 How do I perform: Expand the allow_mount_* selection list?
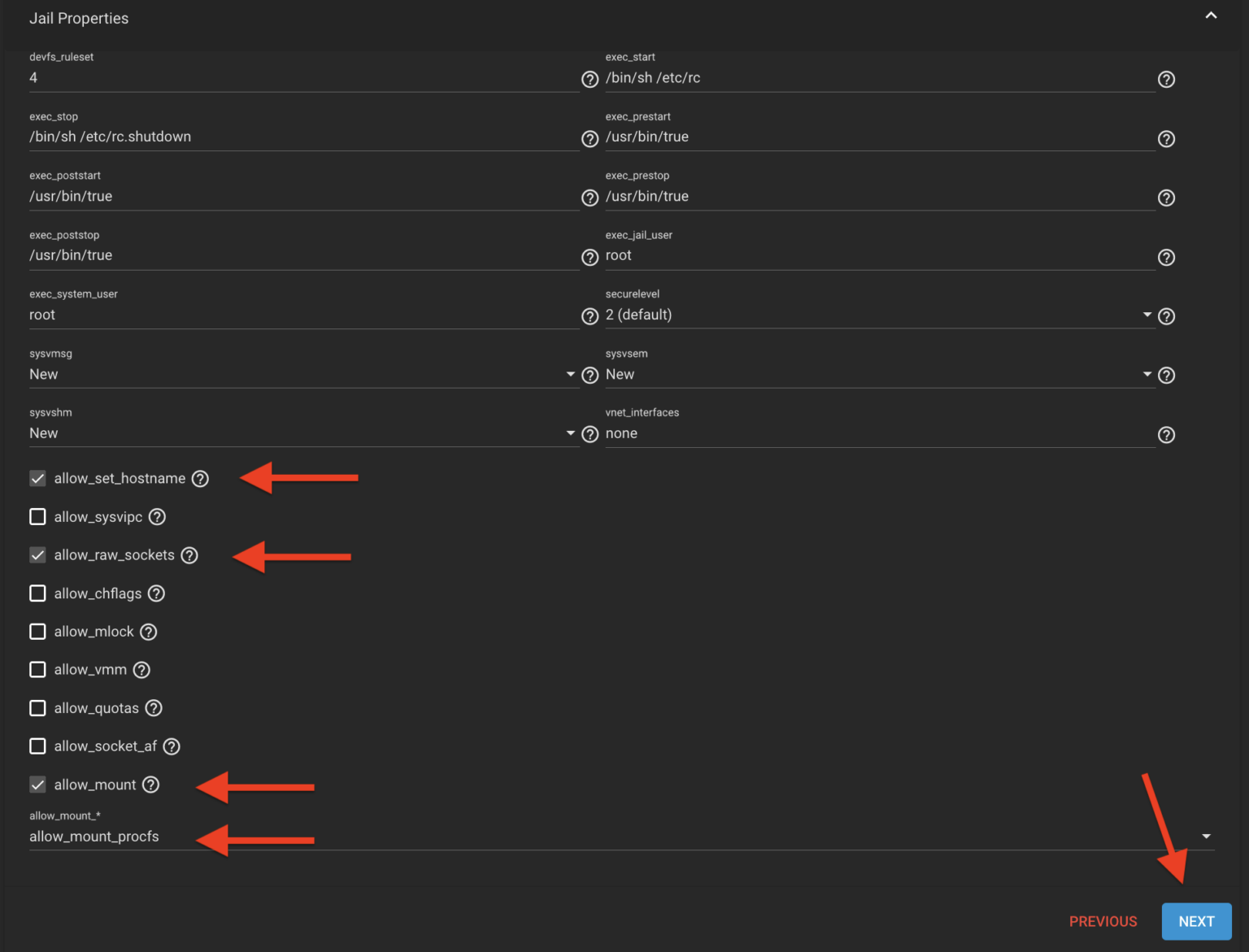point(1207,836)
